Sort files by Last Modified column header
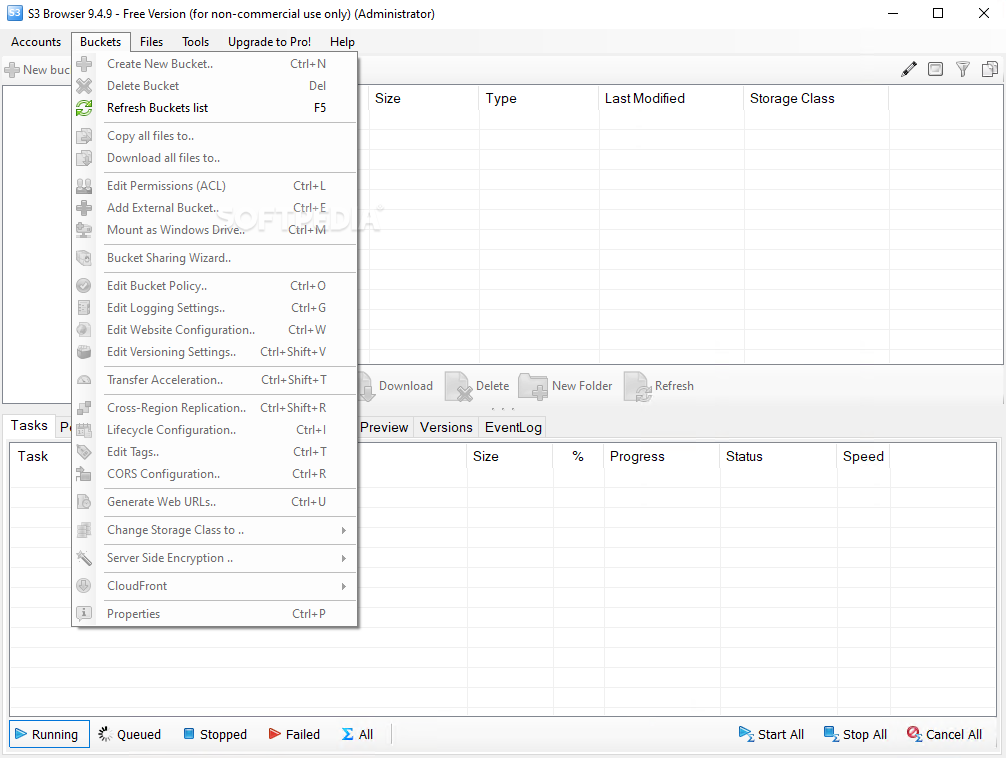The height and width of the screenshot is (758, 1006). 671,99
